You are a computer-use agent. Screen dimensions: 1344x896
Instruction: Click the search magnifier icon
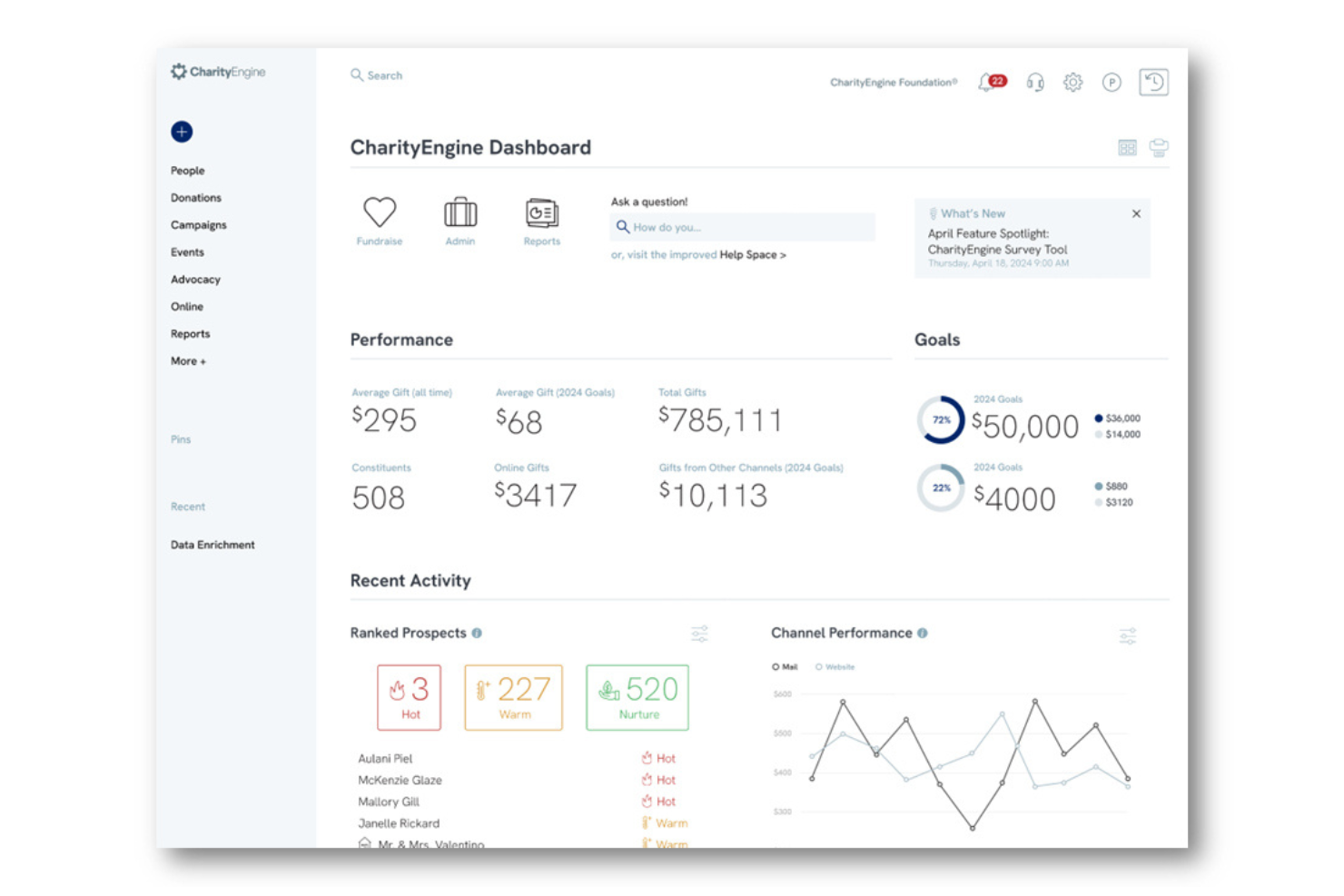[x=357, y=75]
